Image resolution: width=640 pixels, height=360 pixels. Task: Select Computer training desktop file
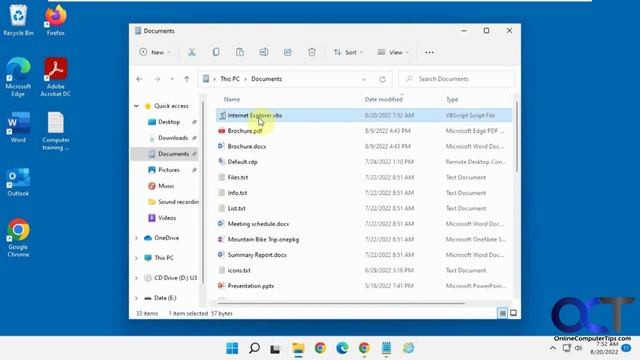[56, 131]
